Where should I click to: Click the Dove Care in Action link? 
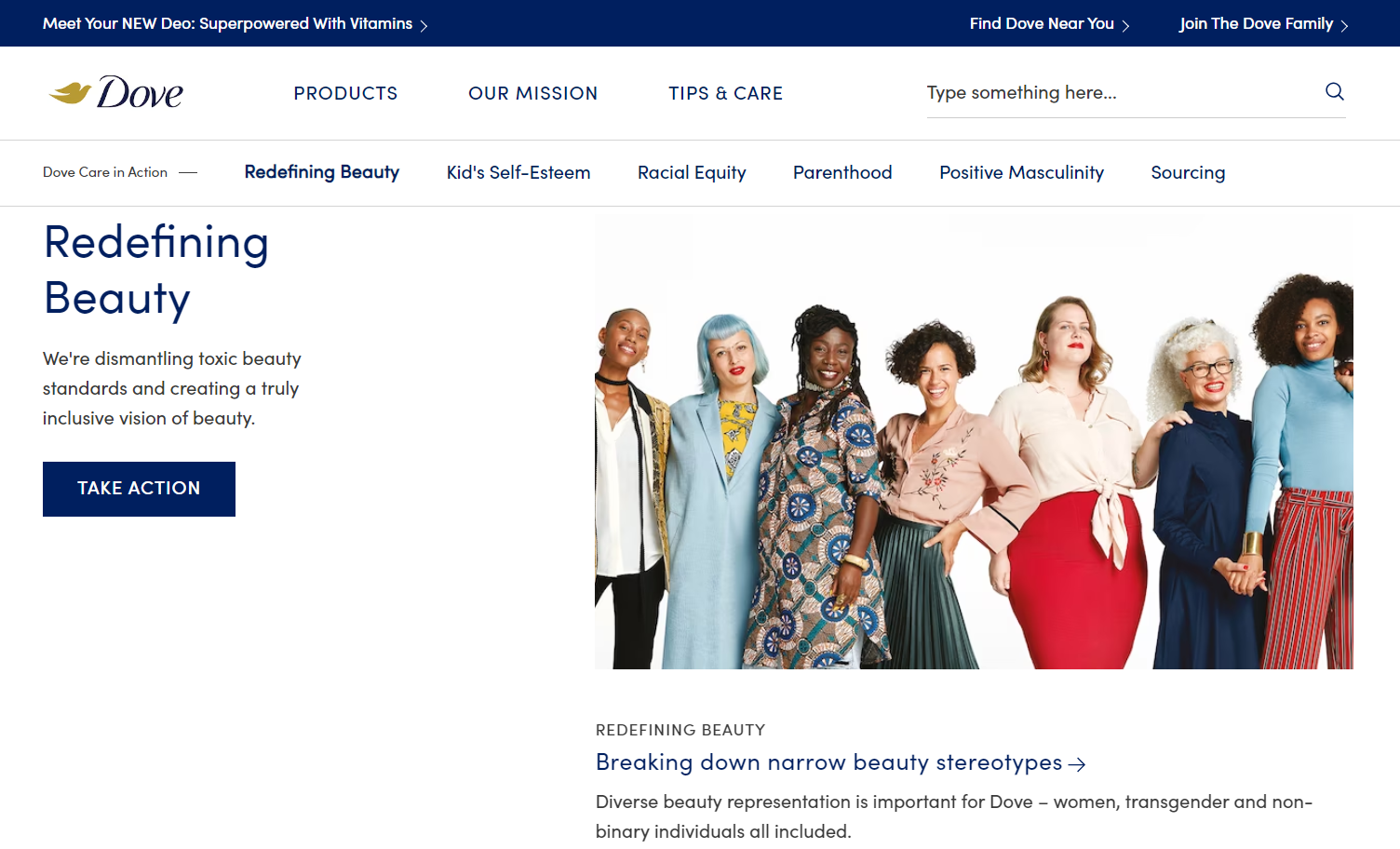(105, 172)
